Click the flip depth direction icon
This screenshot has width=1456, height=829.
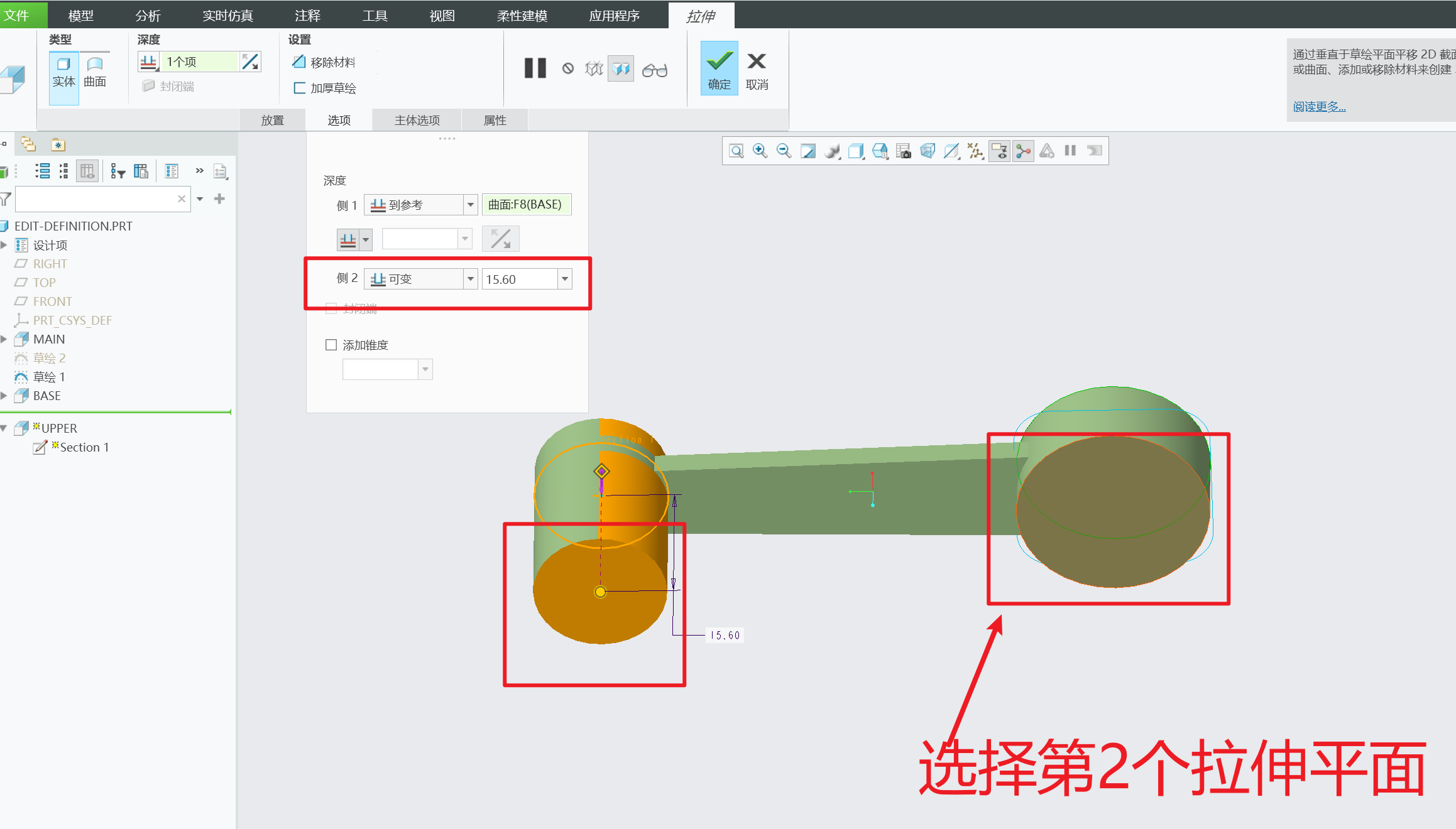pos(250,62)
